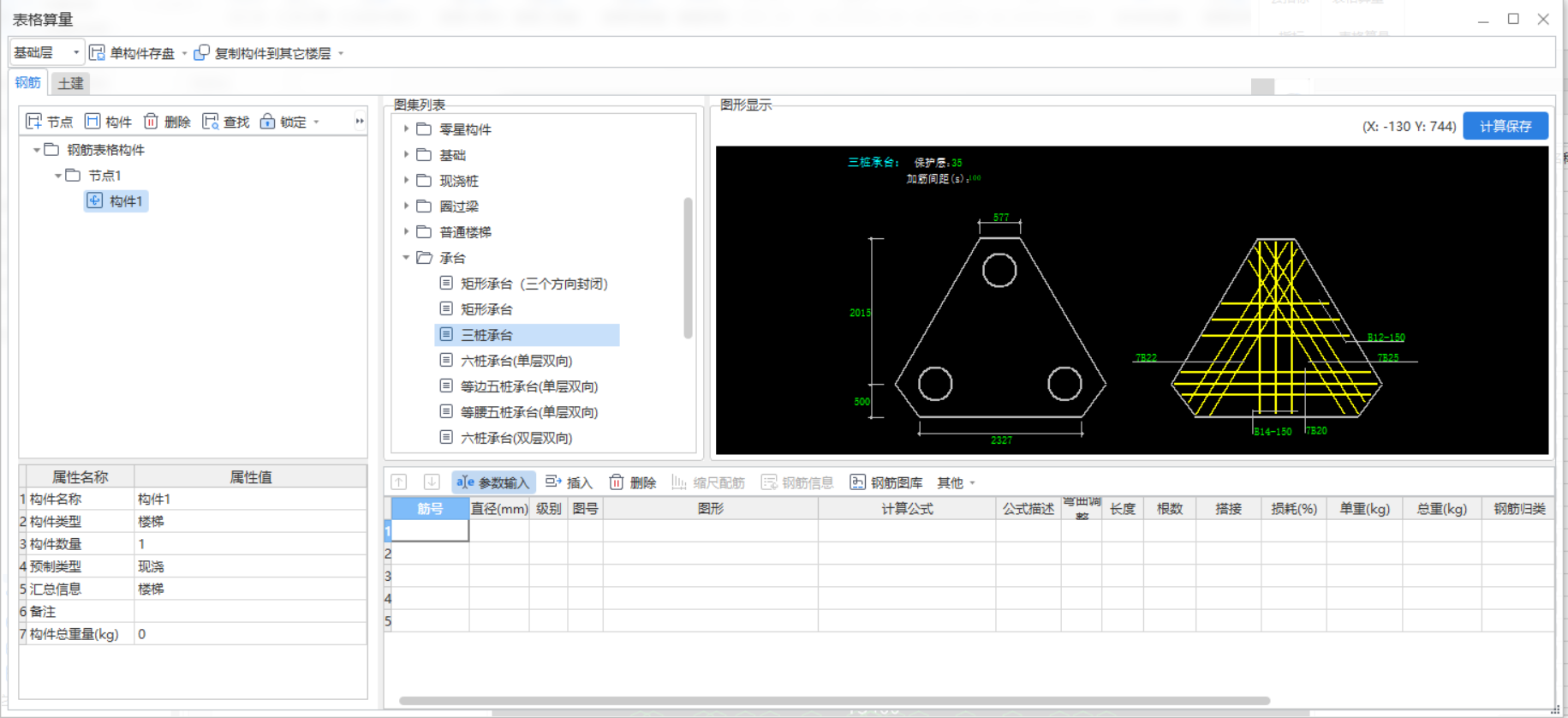
Task: Click the 钢筋信息 icon
Action: (769, 482)
